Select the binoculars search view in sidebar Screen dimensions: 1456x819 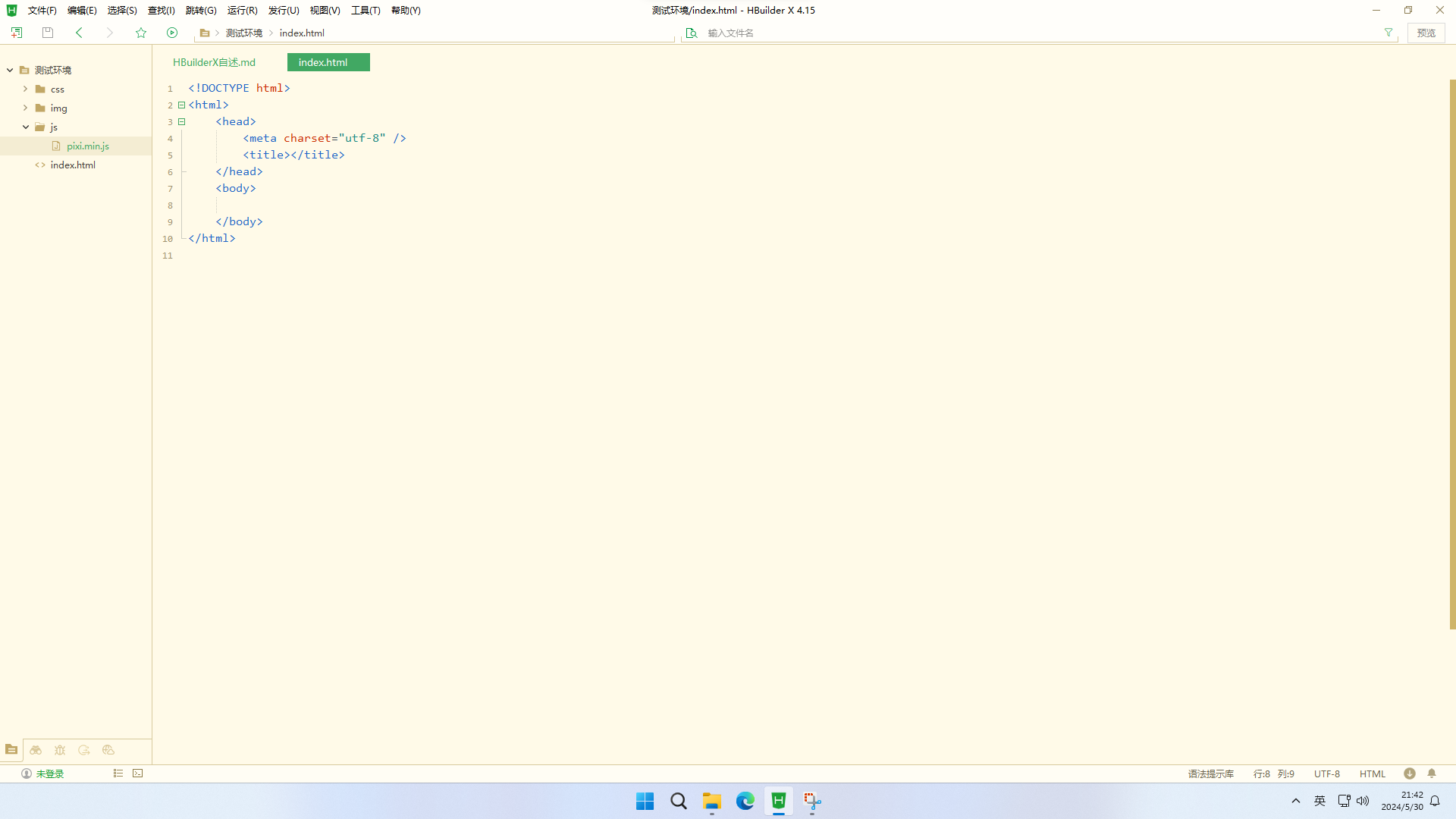(x=36, y=749)
